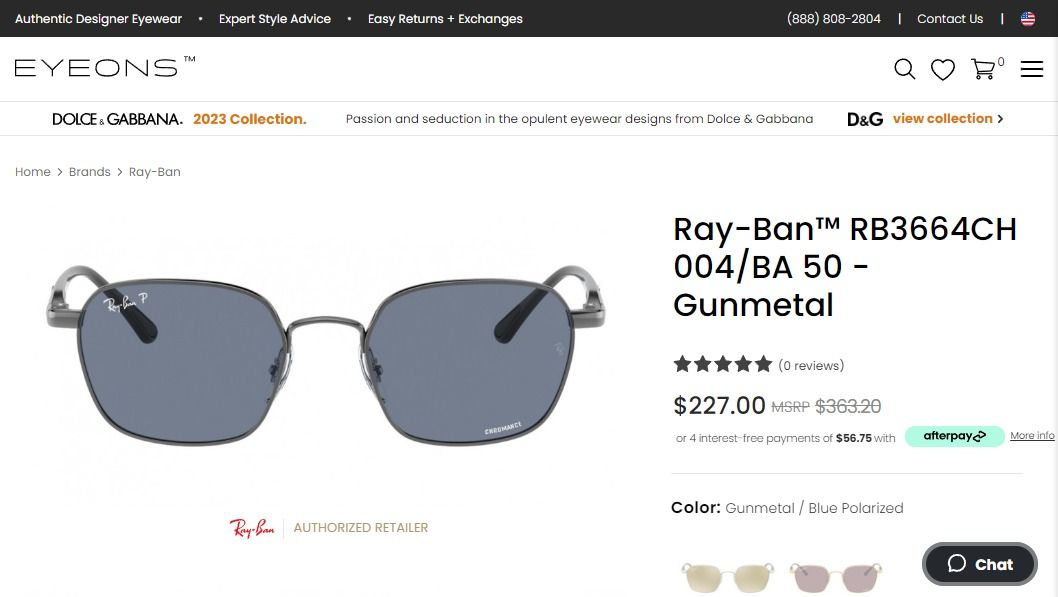Click the Ray-Ban authorized retailer logo
The image size is (1058, 597).
pyautogui.click(x=252, y=527)
